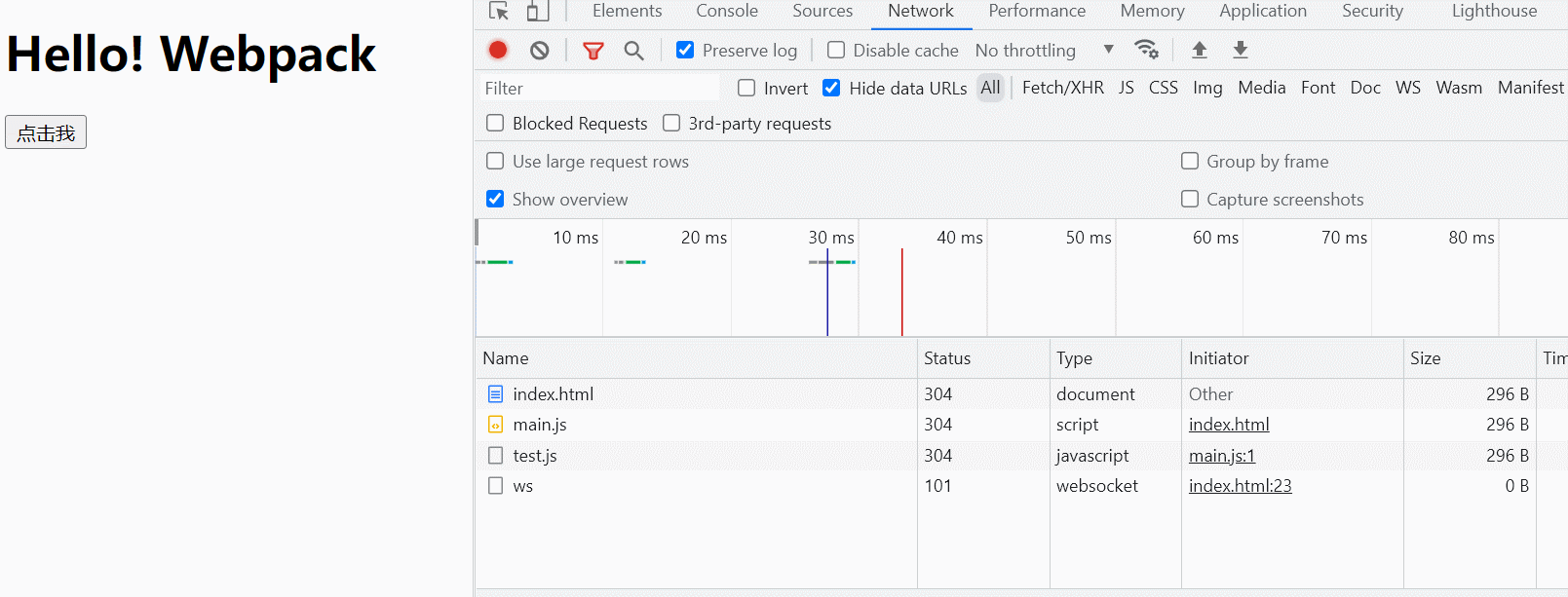Enable Use large request rows
The height and width of the screenshot is (597, 1568).
coord(495,161)
